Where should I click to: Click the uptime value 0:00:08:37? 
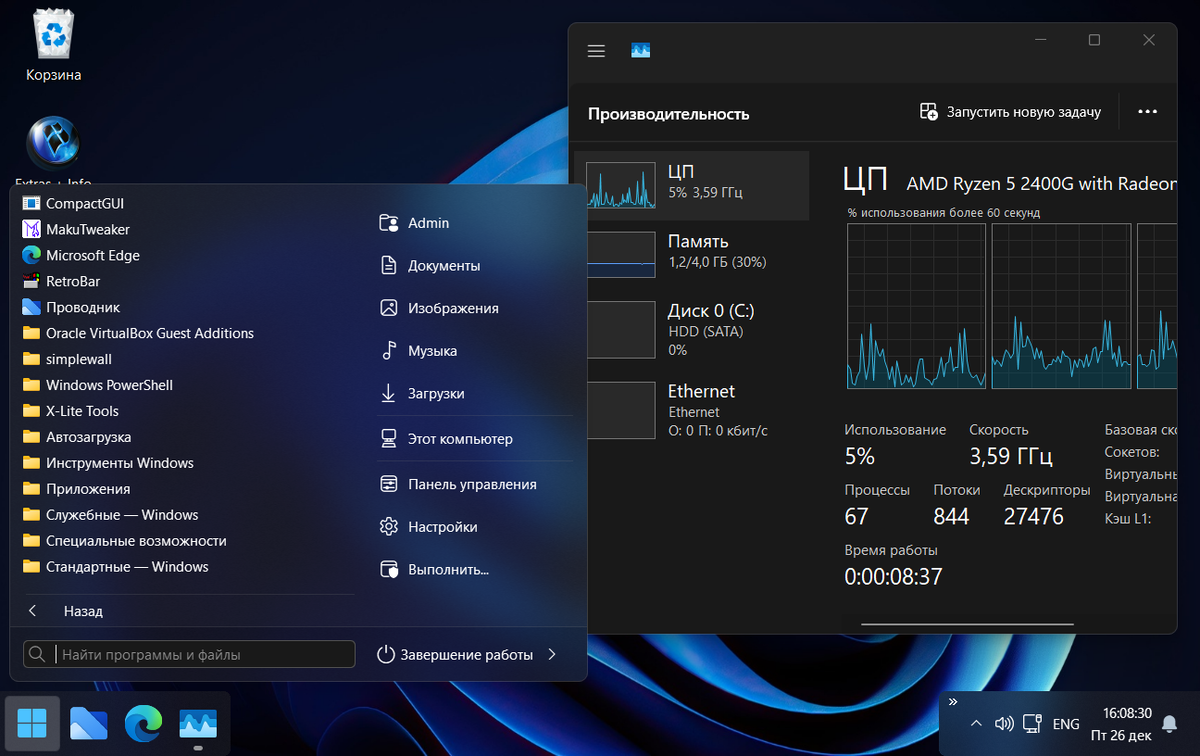tap(893, 577)
